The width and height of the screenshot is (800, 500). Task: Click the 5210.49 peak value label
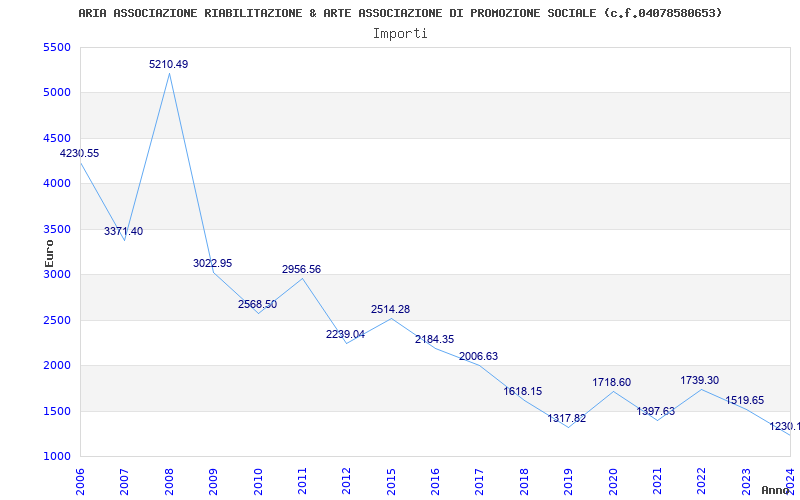coord(168,64)
